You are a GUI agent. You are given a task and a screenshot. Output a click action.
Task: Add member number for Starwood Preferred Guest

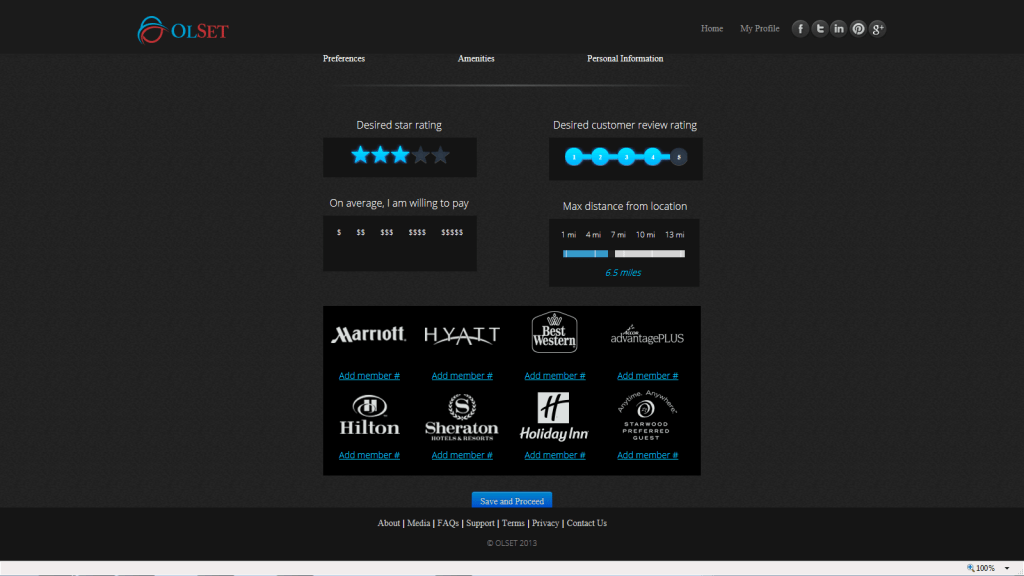(x=647, y=455)
